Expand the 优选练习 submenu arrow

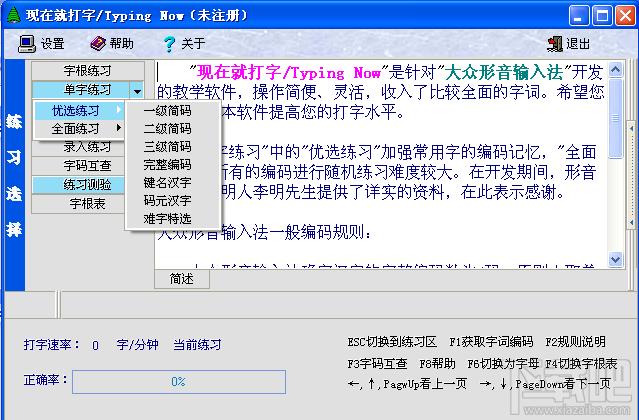[119, 109]
